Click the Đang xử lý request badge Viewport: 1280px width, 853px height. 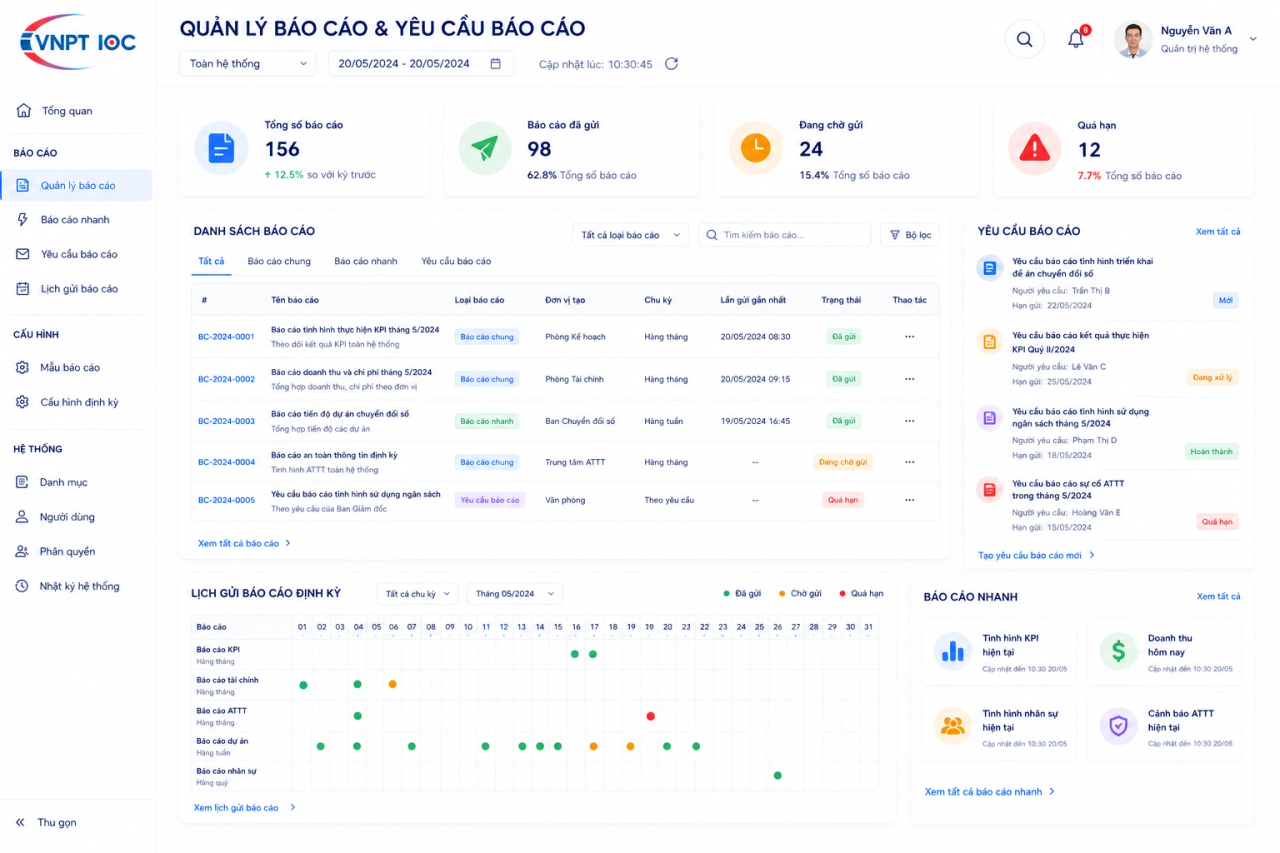click(1213, 378)
